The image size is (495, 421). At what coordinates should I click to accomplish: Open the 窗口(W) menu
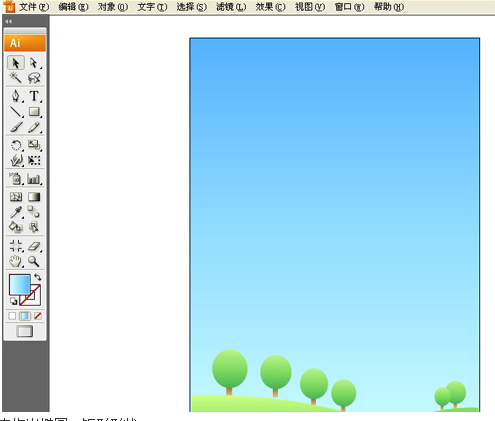pyautogui.click(x=349, y=7)
